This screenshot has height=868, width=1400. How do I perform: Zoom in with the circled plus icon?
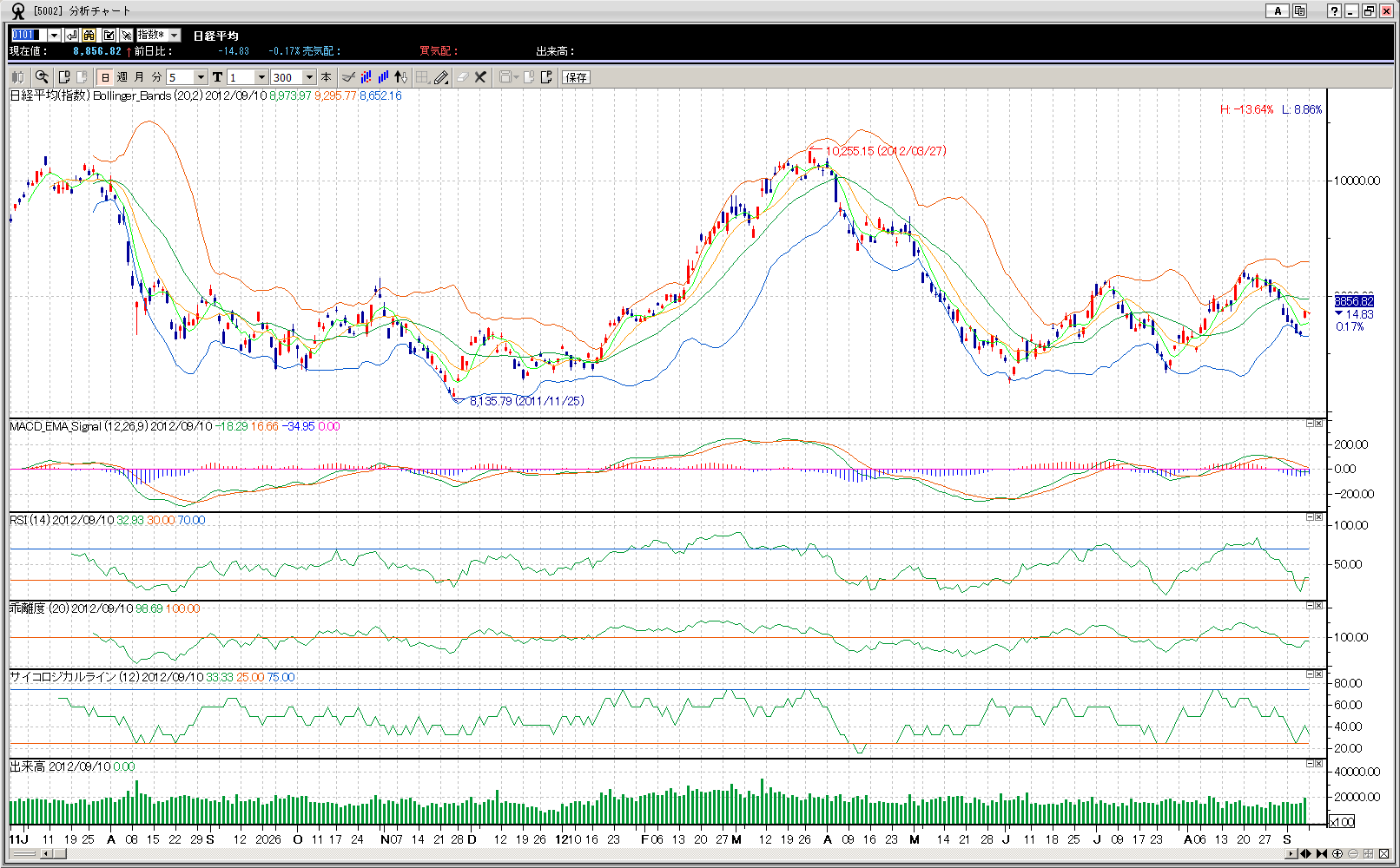pyautogui.click(x=1337, y=854)
